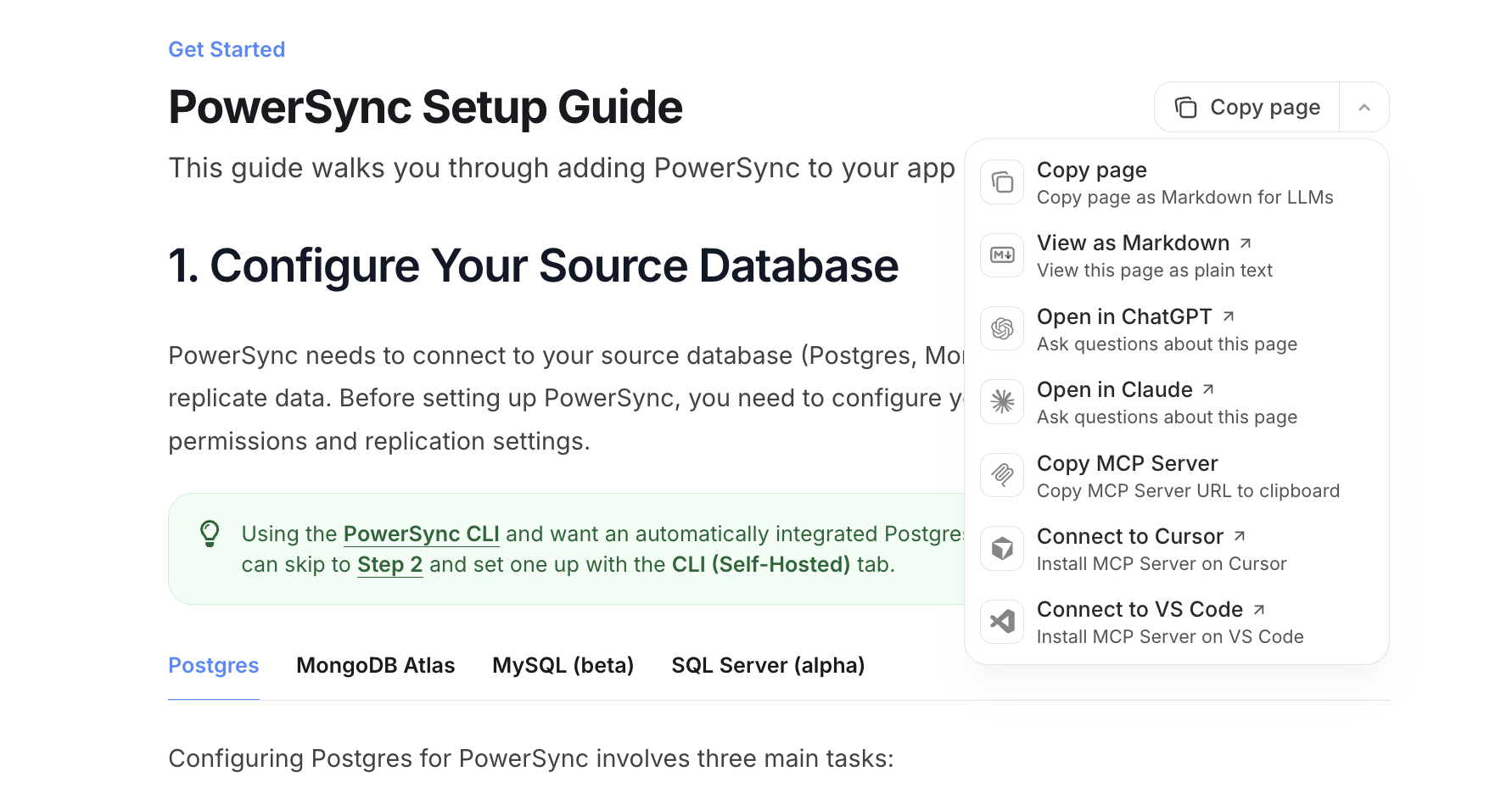Click the 'PowerSync Setup Guide' heading
This screenshot has height=794, width=1512.
coord(426,107)
